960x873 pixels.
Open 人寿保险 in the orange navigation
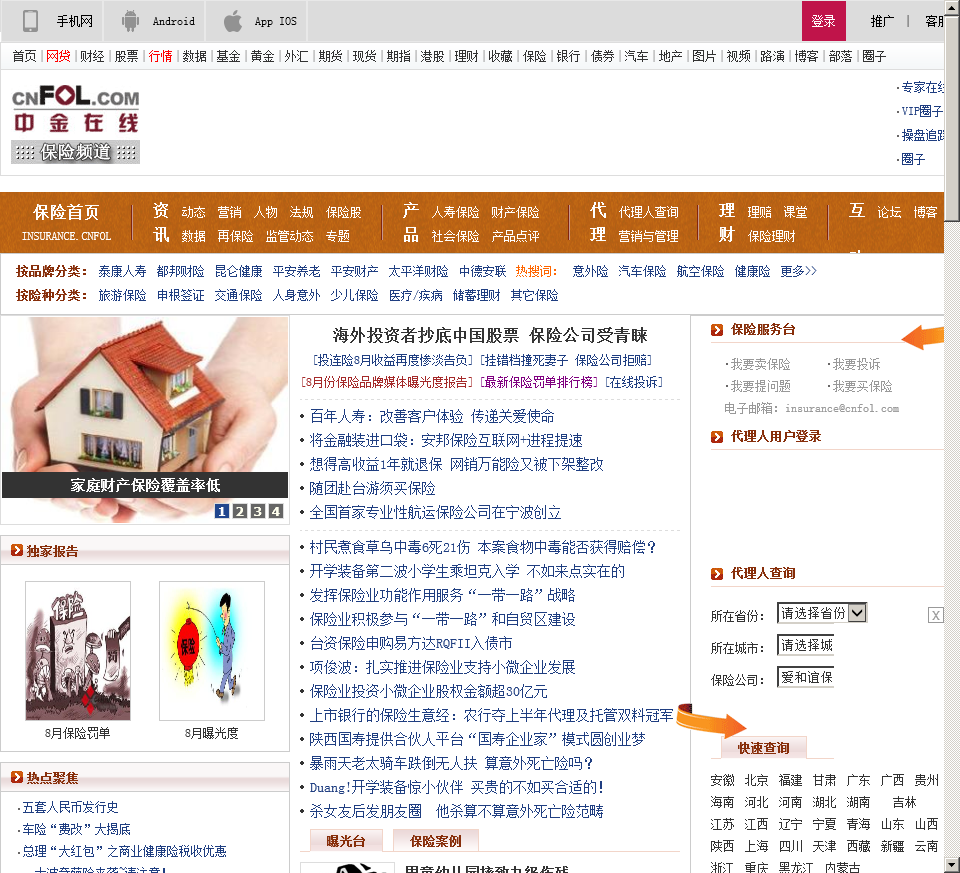455,212
